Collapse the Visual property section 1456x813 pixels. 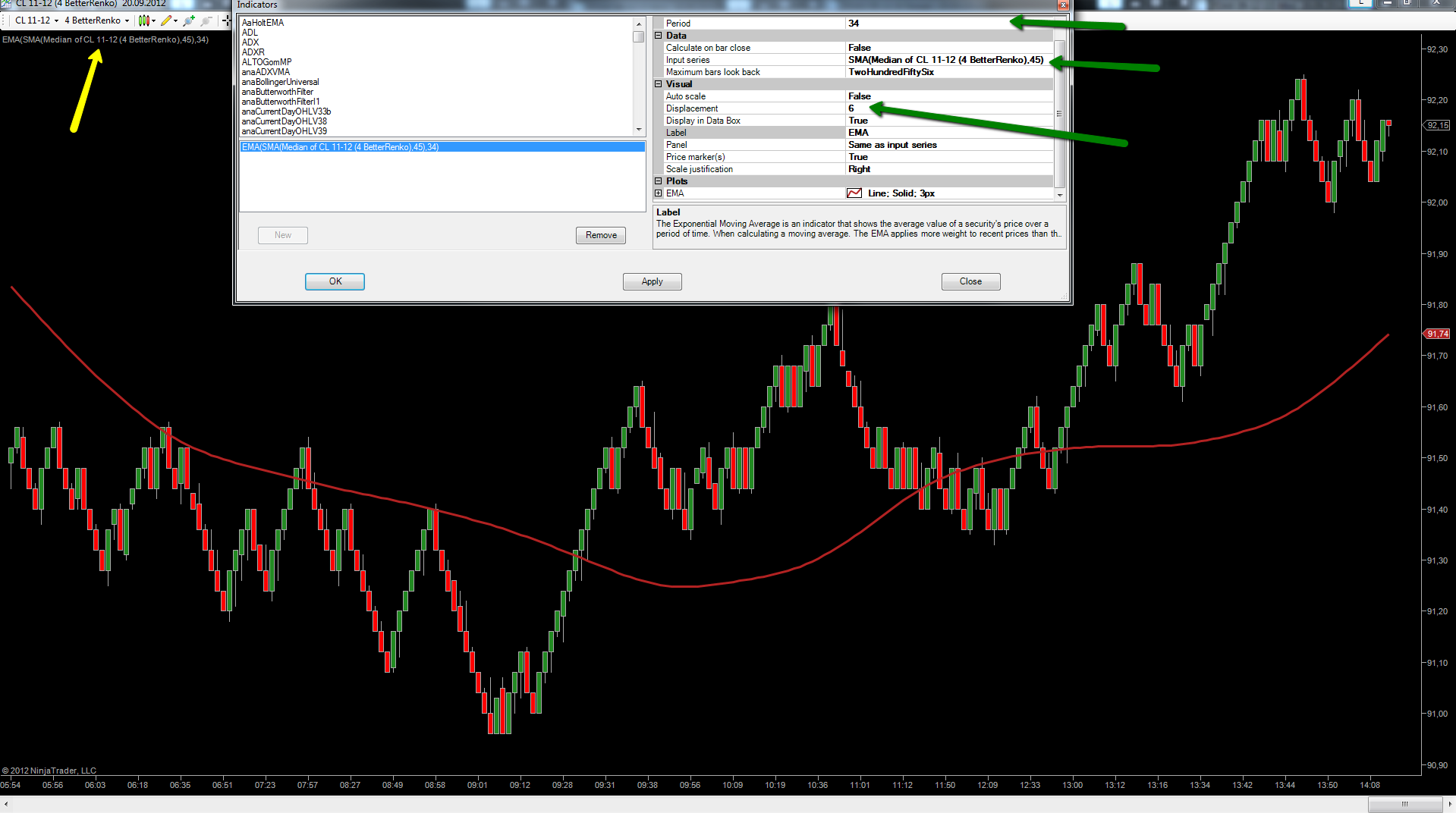coord(659,84)
